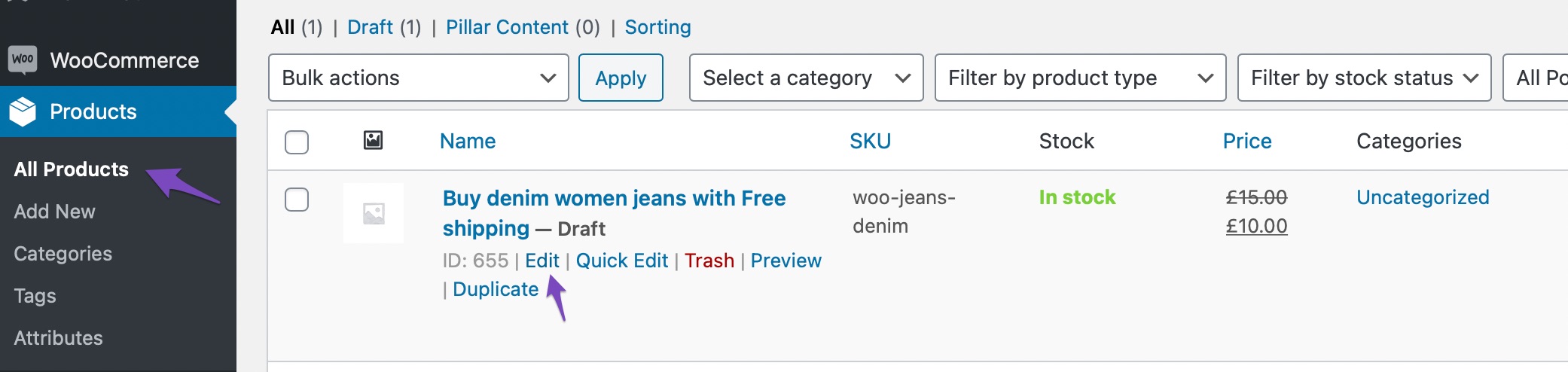Expand the Select a category dropdown
The width and height of the screenshot is (1568, 372).
(807, 78)
